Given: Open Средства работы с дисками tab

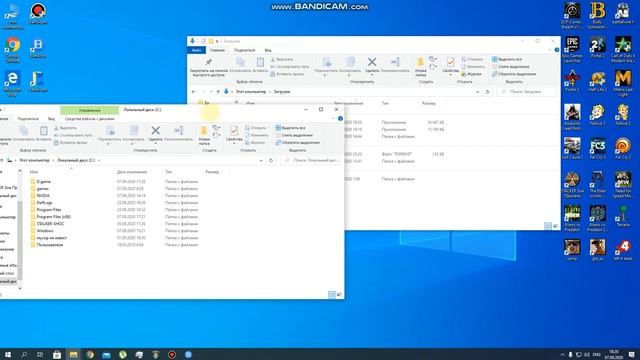Looking at the screenshot, I should click(89, 119).
